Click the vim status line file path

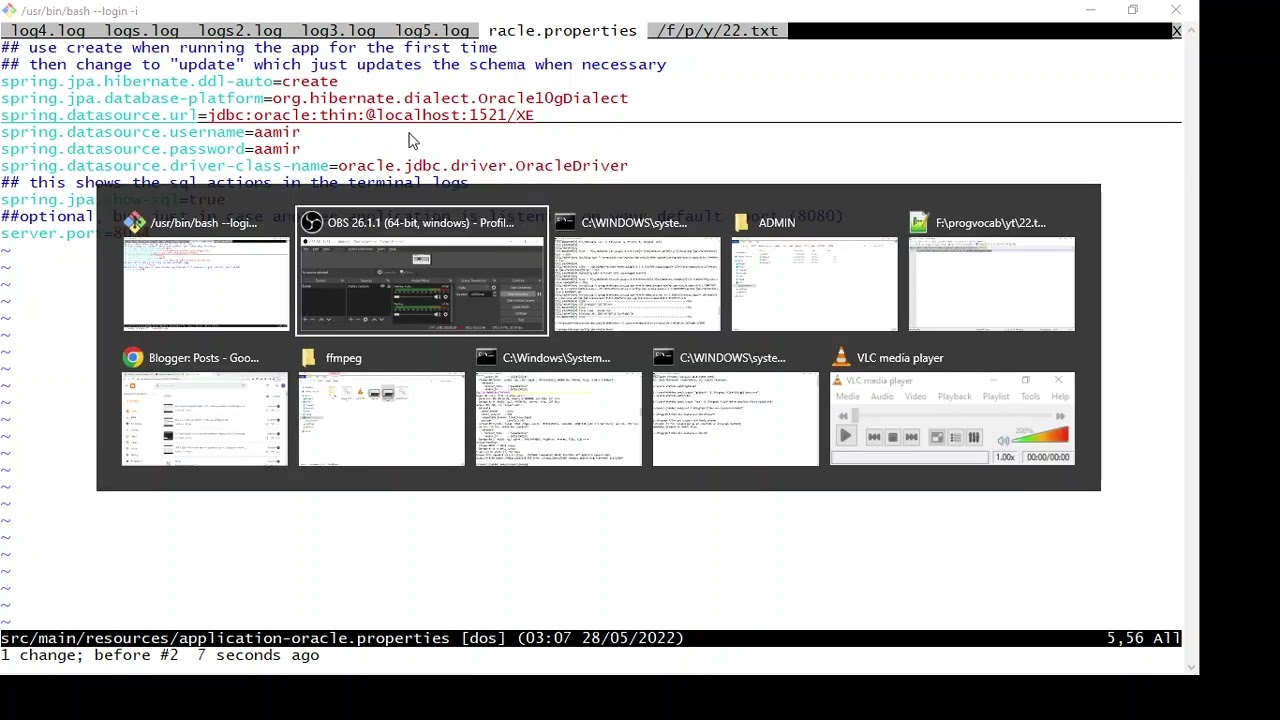coord(225,638)
